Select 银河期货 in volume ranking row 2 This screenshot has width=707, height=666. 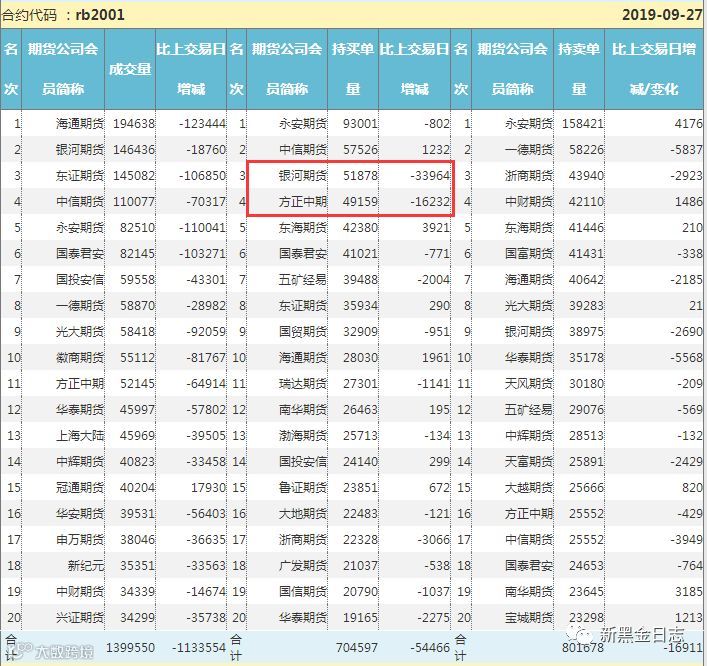point(80,150)
